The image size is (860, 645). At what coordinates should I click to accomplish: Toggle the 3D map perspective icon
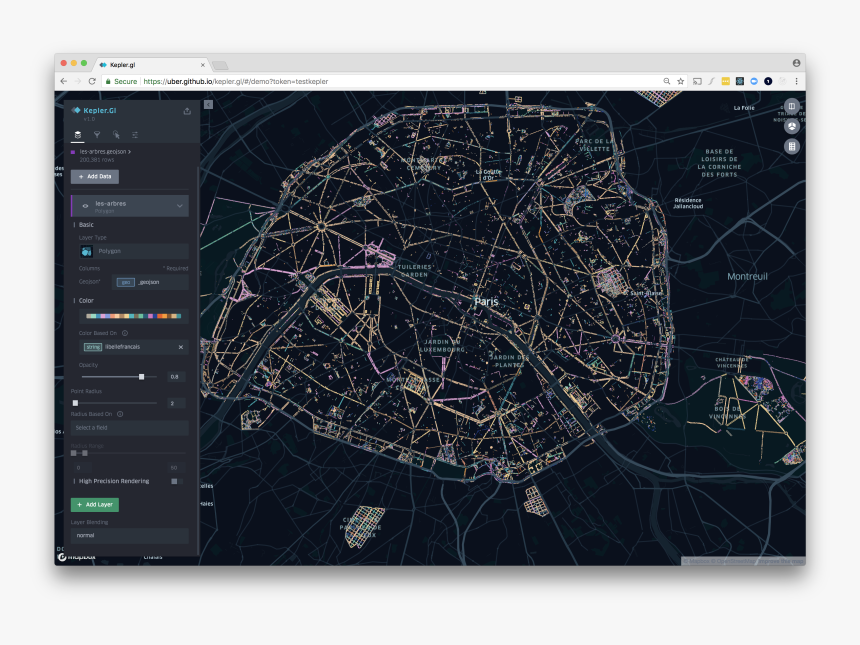tap(791, 127)
